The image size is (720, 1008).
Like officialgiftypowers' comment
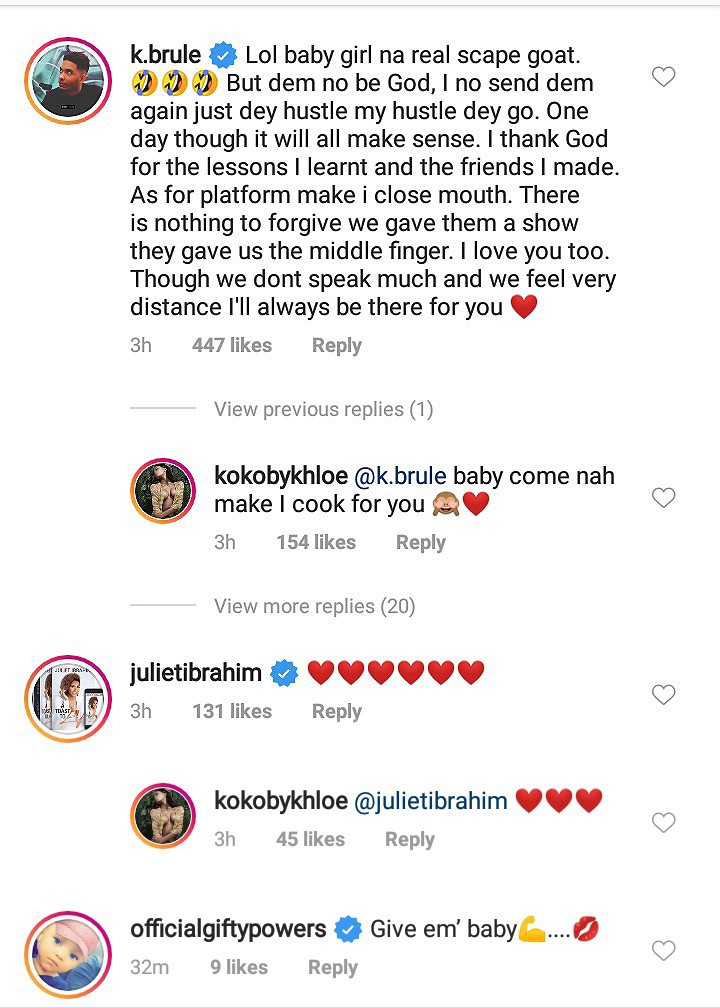pos(663,950)
